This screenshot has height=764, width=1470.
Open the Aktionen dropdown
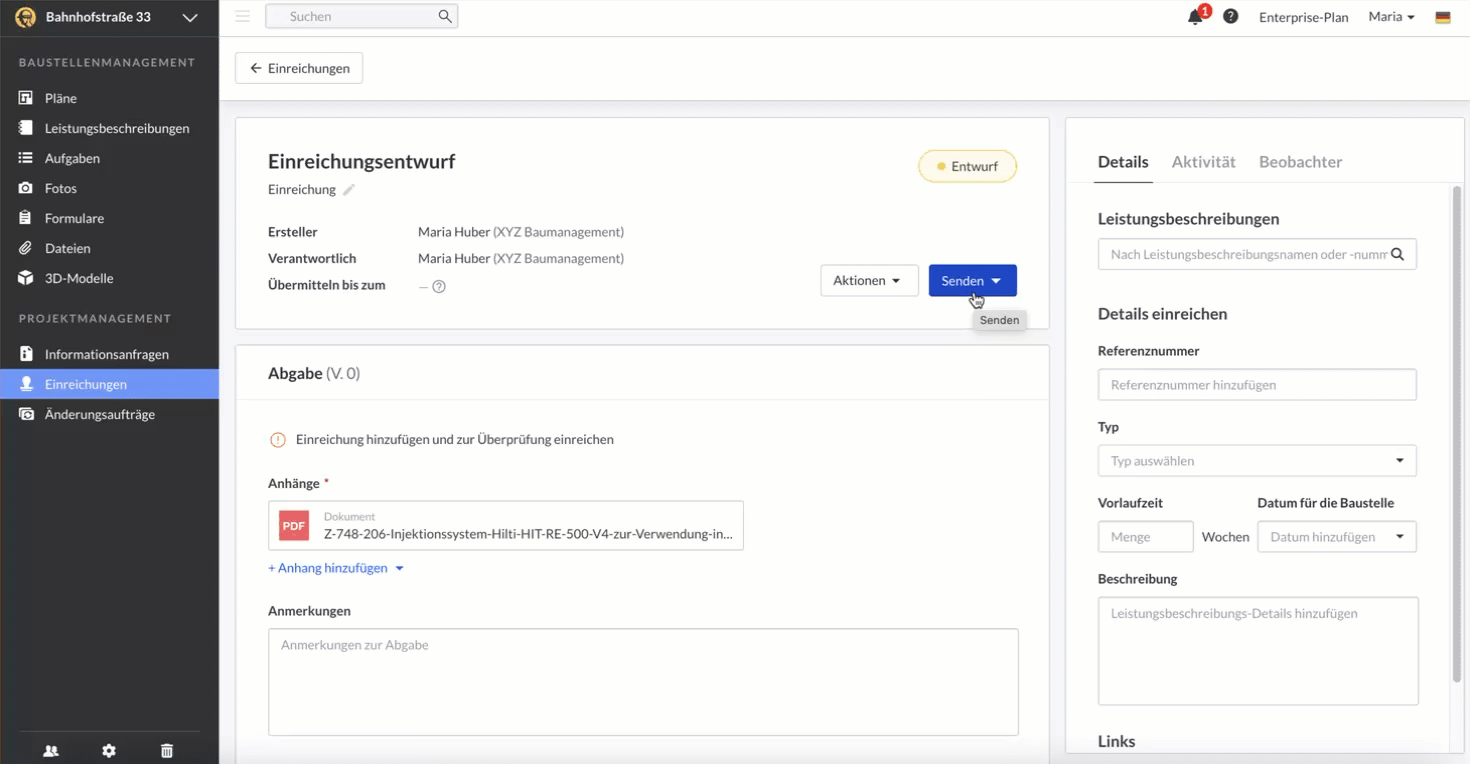[x=868, y=281]
